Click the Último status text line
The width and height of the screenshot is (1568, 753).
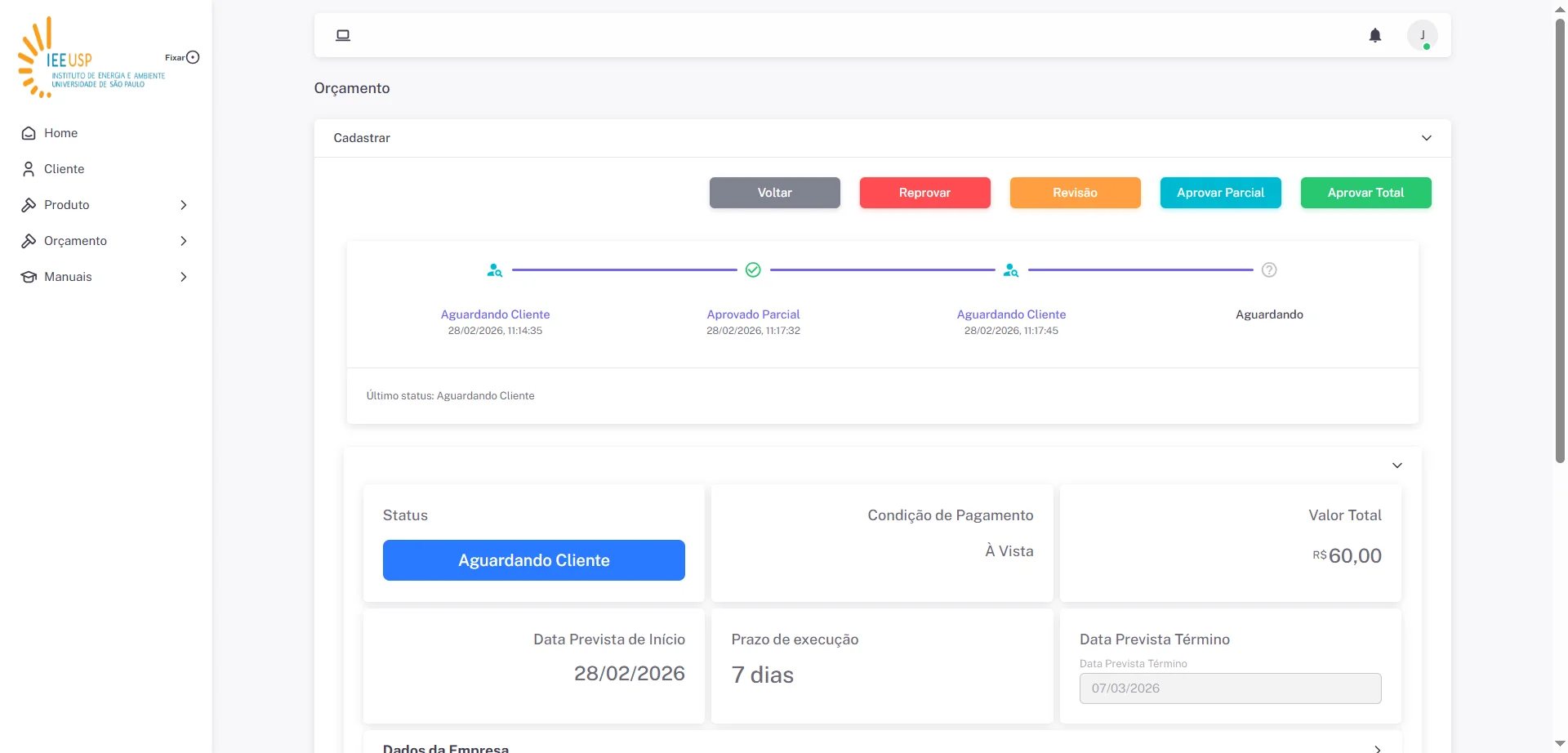[451, 396]
